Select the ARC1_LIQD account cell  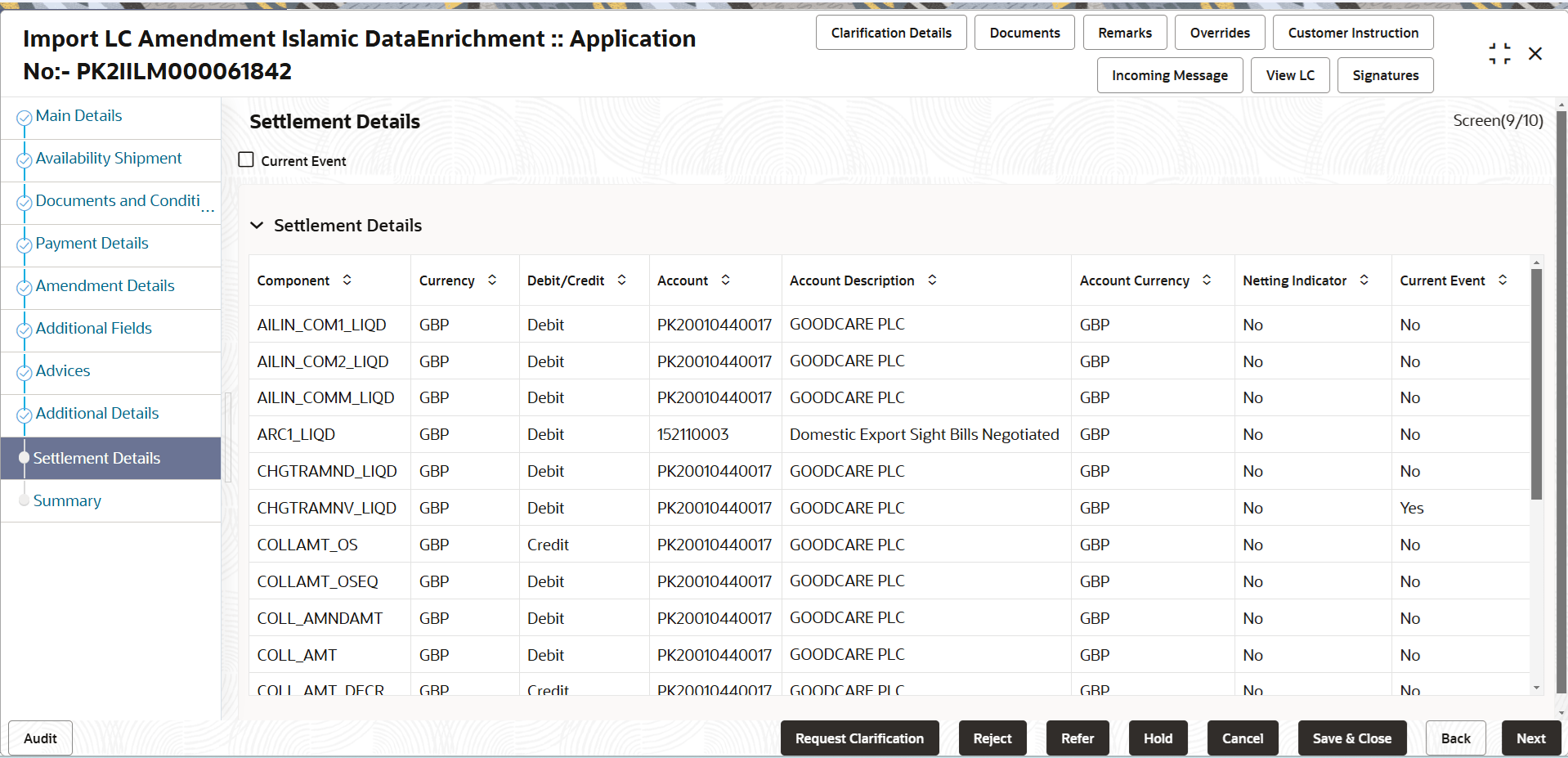692,434
